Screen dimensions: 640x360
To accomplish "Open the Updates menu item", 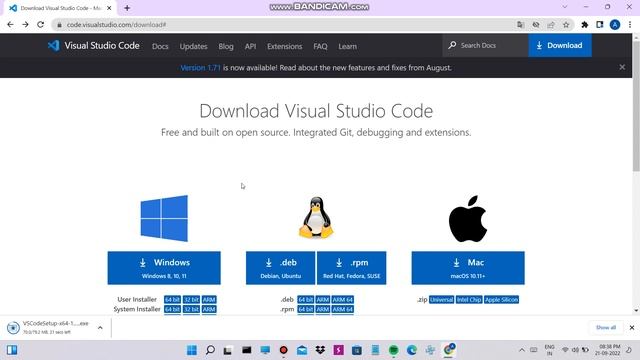I will (193, 46).
